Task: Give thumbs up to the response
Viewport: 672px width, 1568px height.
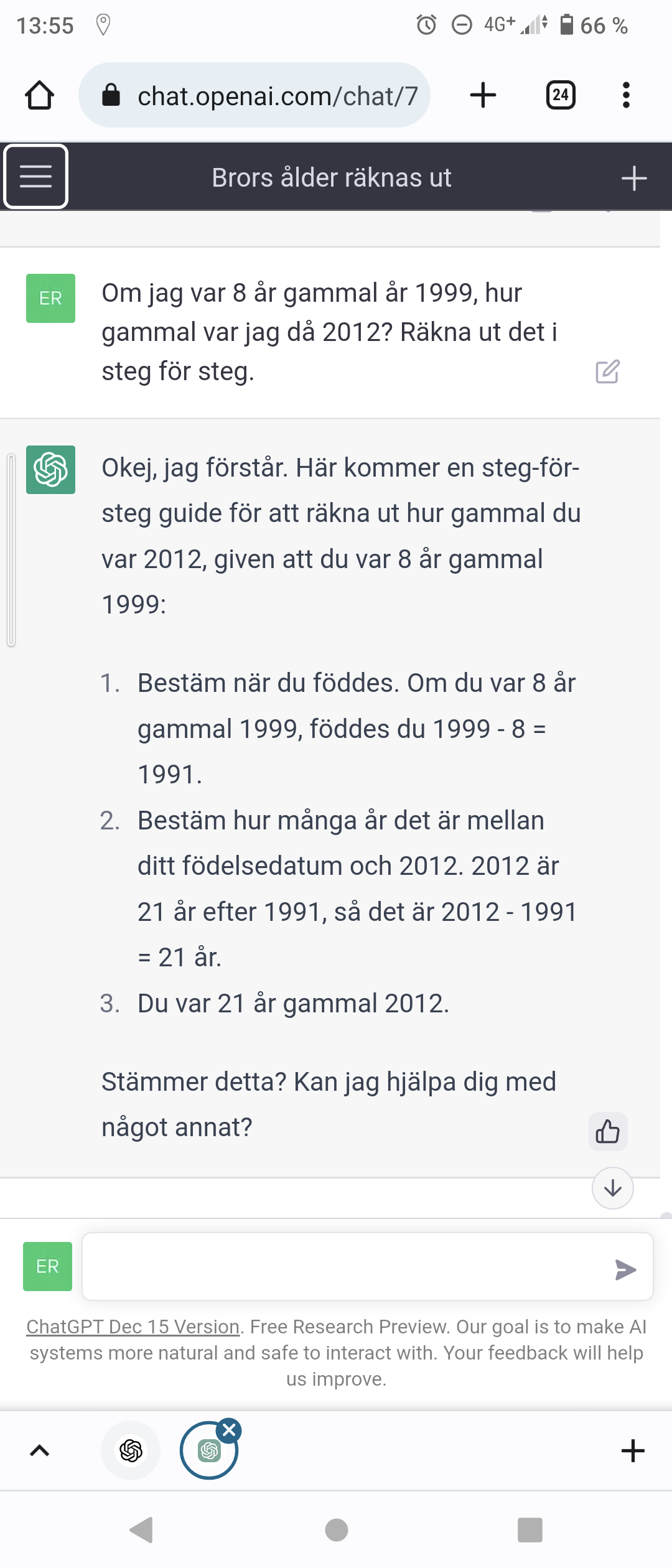Action: [x=608, y=1131]
